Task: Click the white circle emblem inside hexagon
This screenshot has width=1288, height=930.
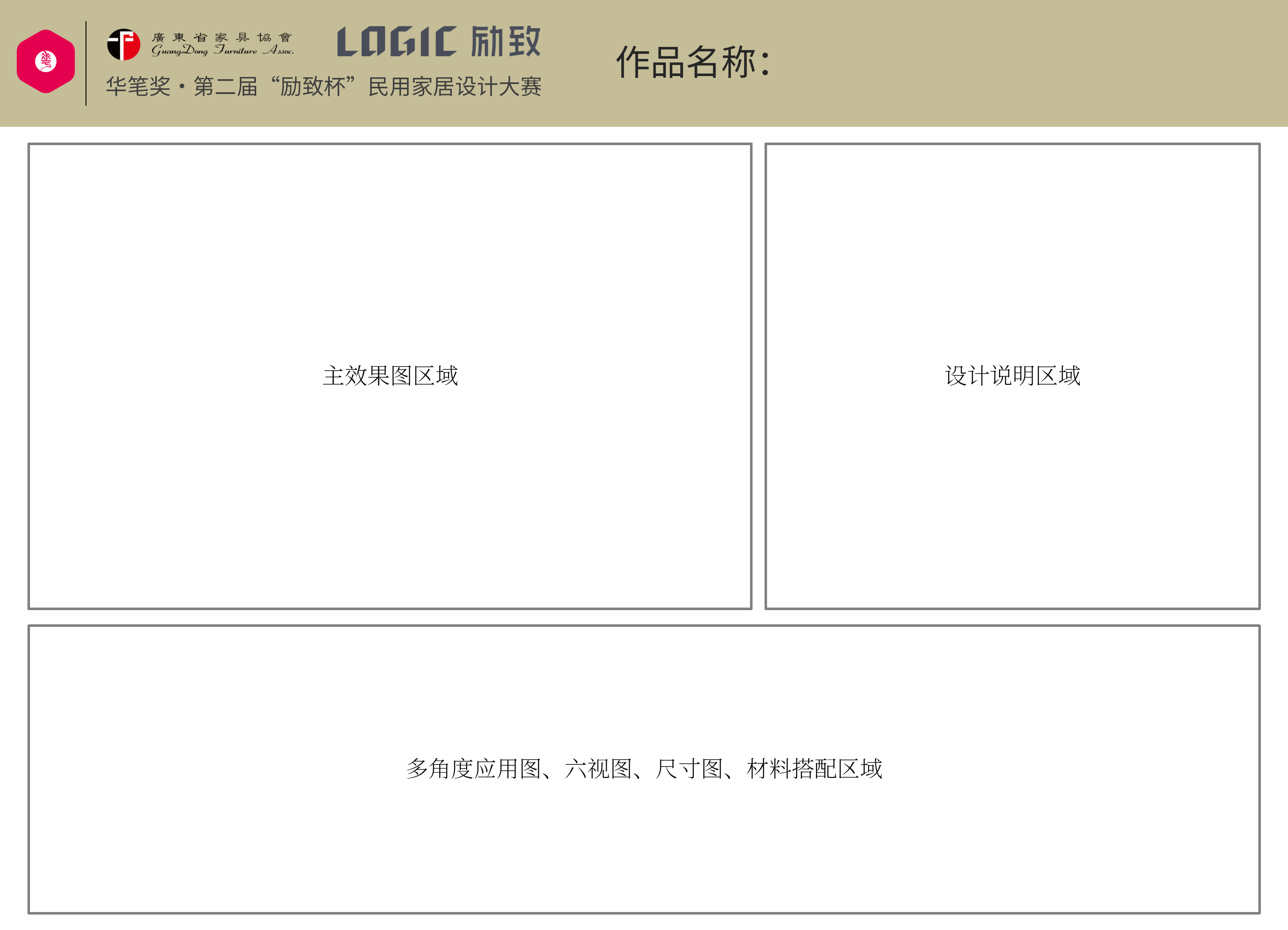Action: (x=45, y=61)
